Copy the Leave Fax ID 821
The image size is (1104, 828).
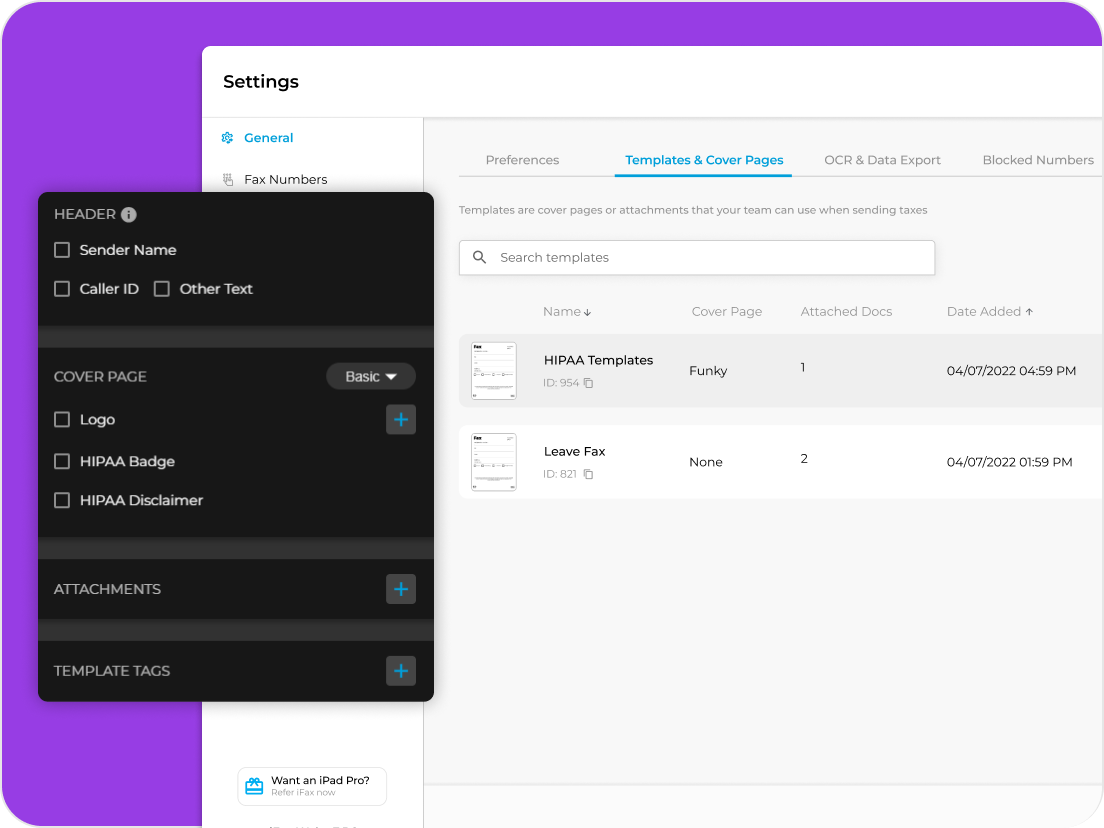589,475
